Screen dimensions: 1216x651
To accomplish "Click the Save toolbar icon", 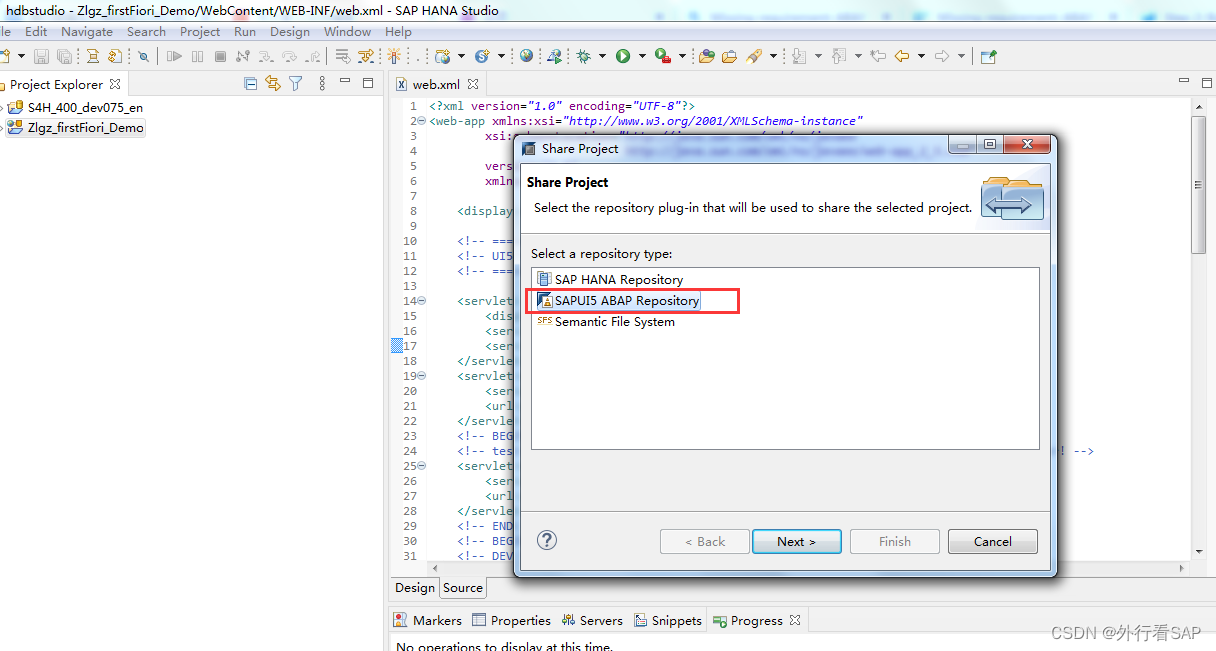I will coord(41,57).
